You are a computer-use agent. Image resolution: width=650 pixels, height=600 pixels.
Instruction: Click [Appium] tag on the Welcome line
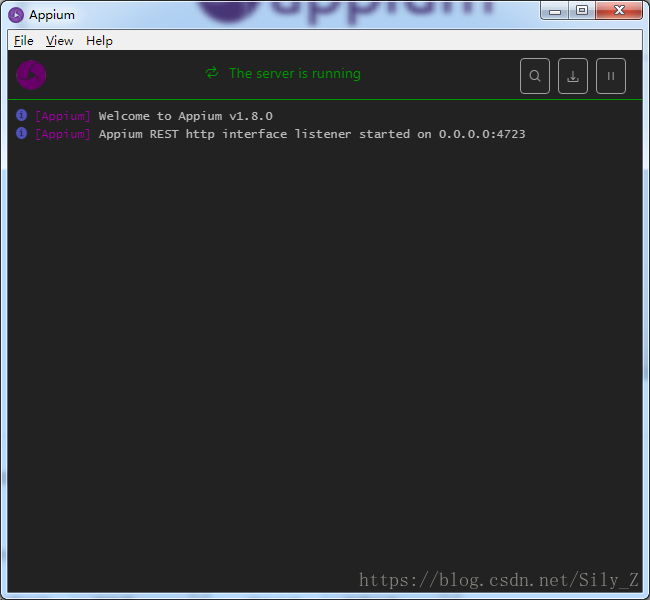63,116
